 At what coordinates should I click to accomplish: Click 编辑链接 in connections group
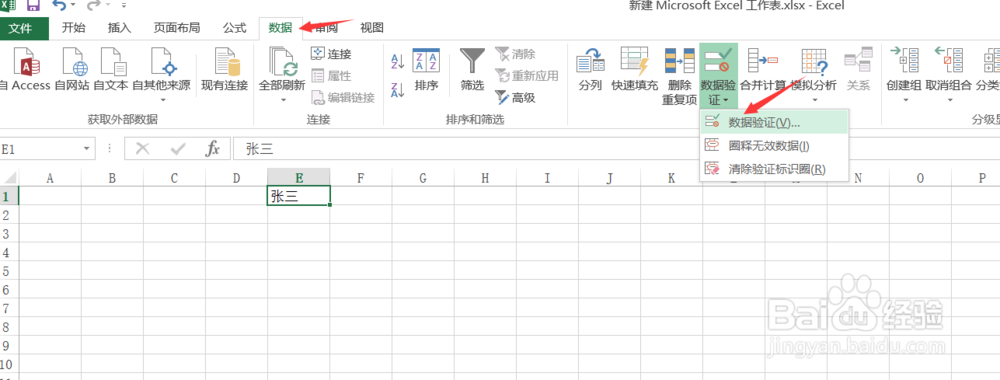coord(342,98)
